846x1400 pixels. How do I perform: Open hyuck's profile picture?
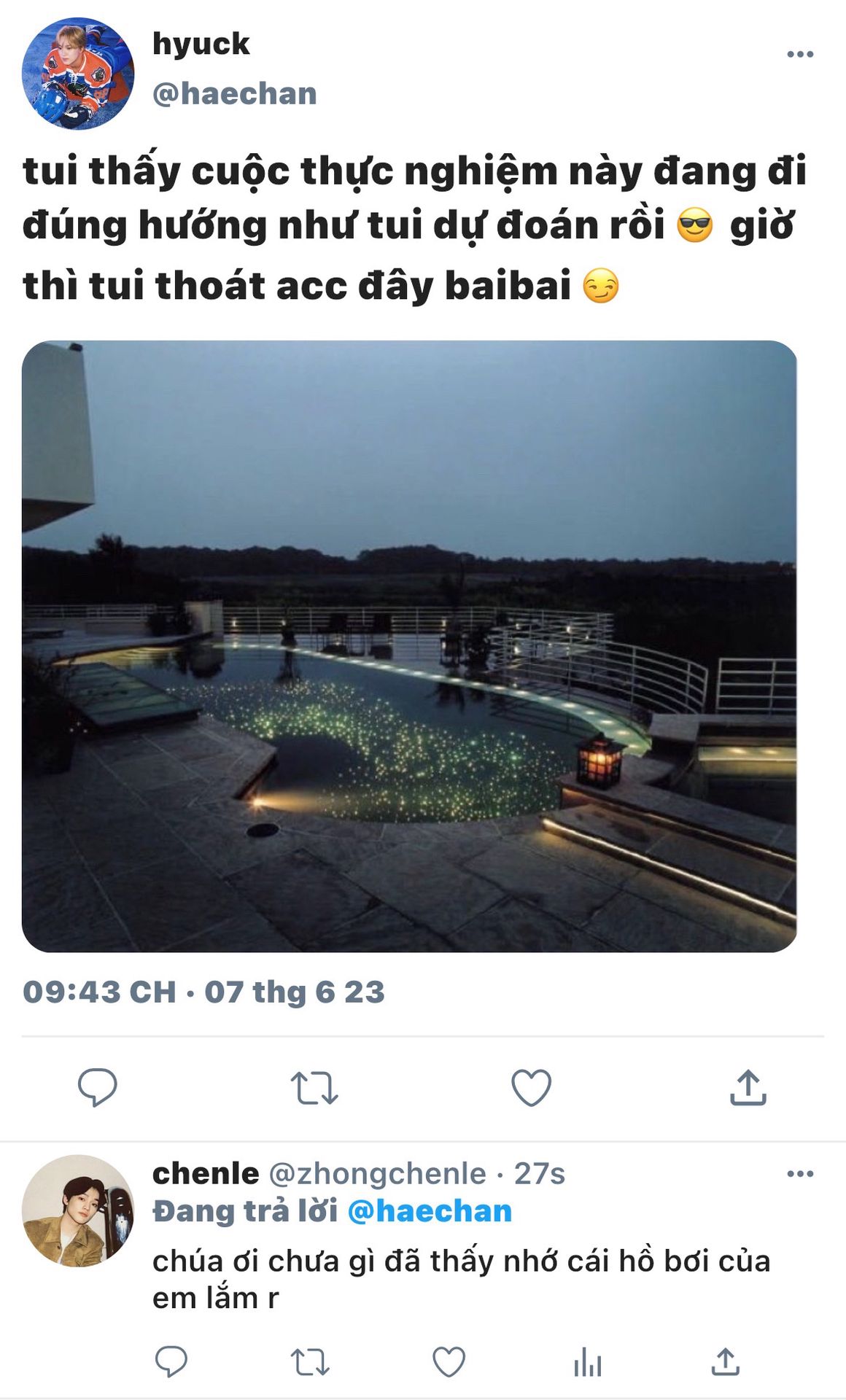click(x=78, y=74)
